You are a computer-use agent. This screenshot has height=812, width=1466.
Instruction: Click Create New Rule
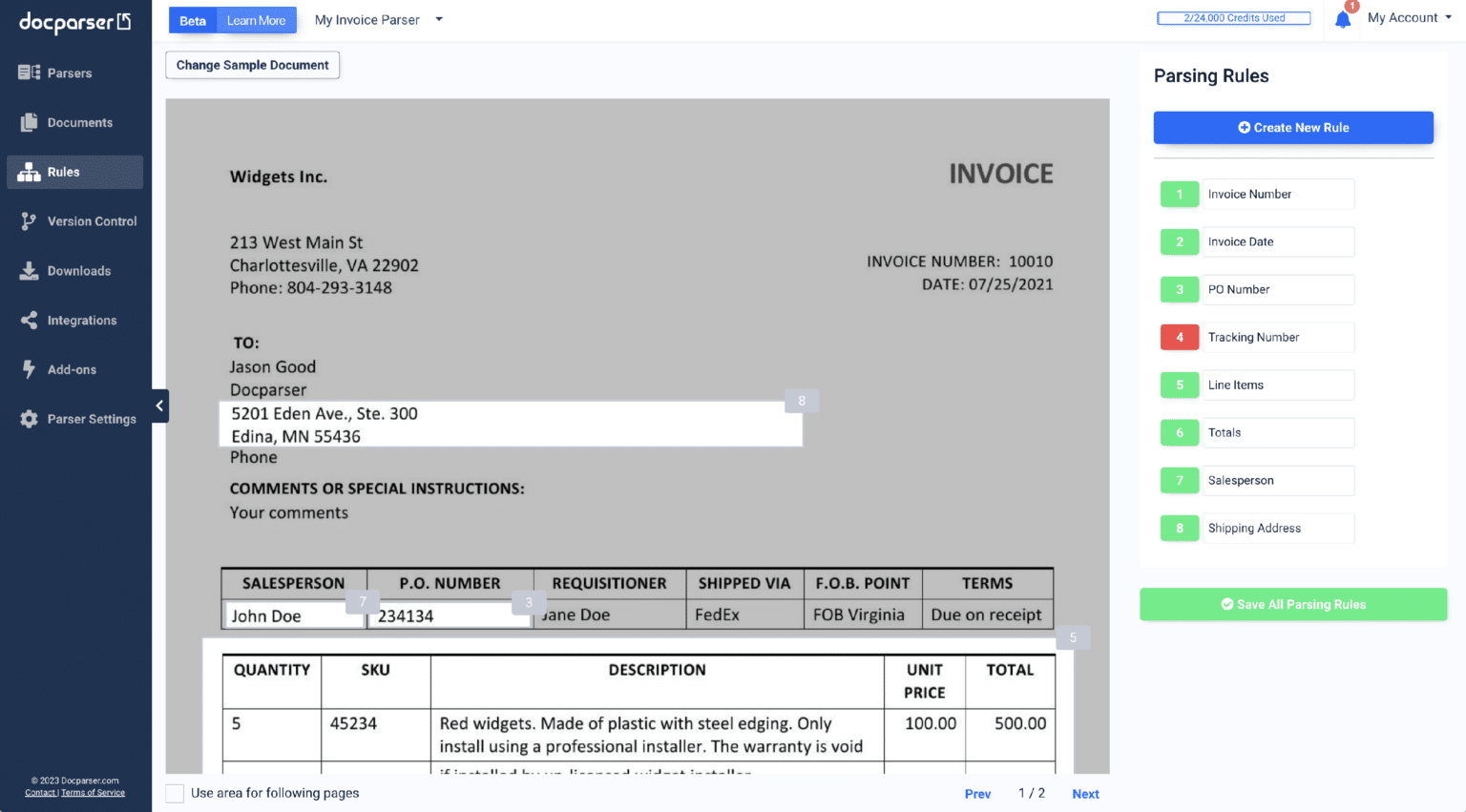[1293, 127]
